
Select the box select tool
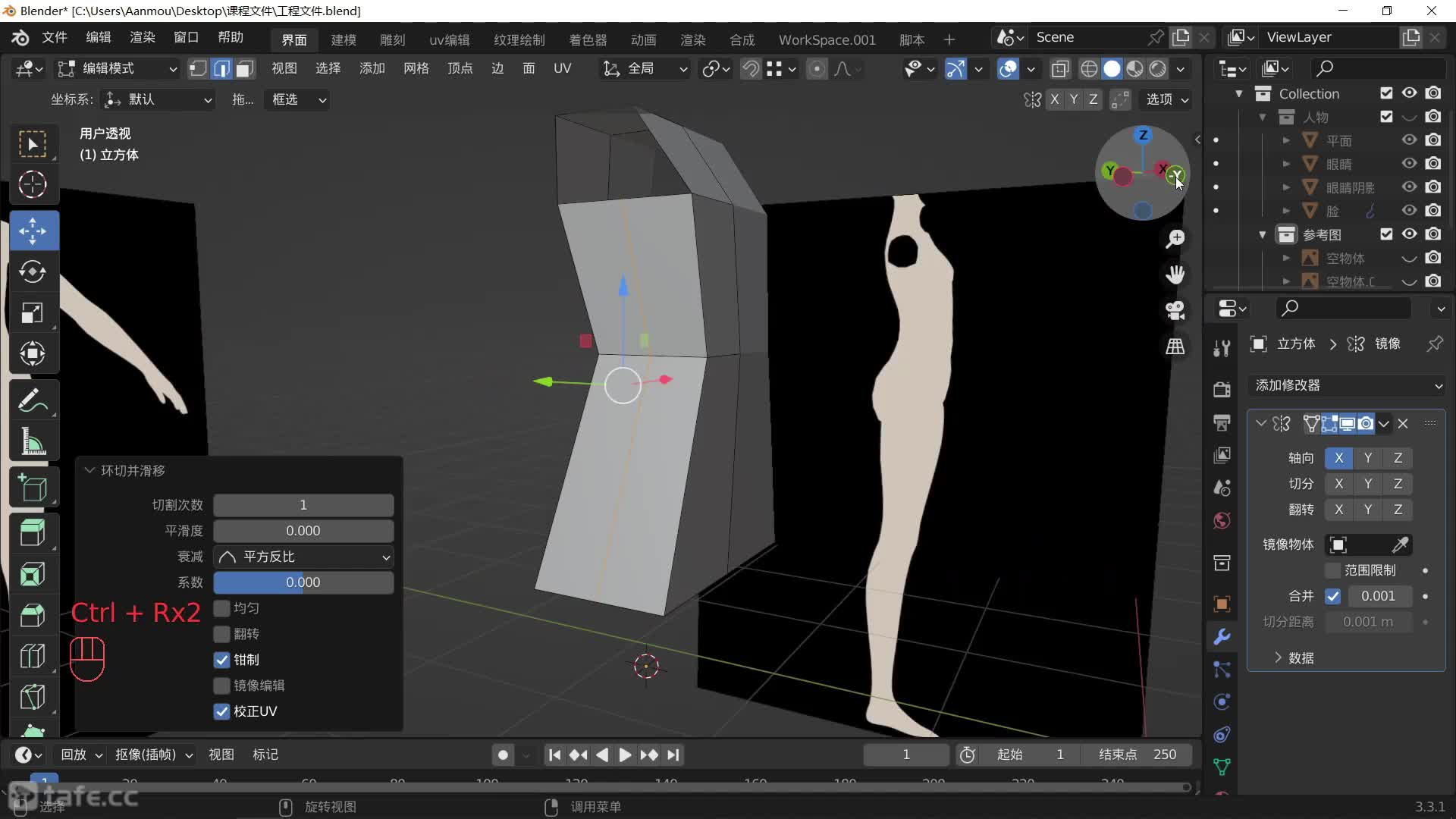33,143
